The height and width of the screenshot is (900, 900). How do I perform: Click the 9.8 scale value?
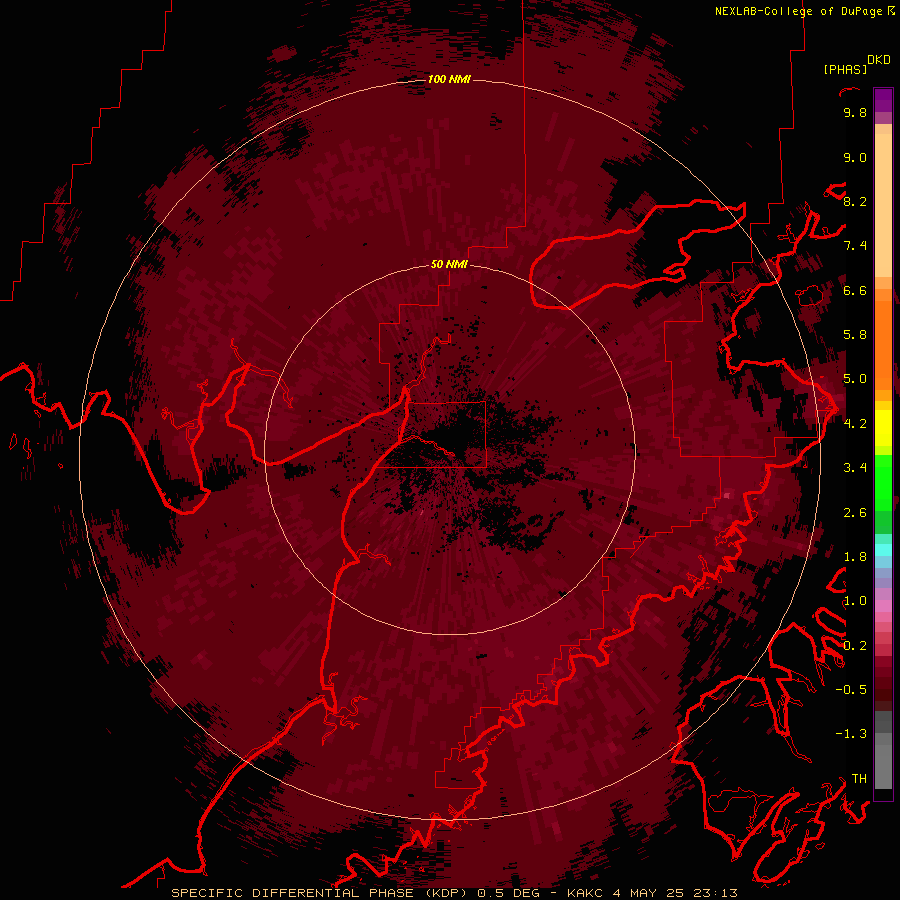(x=855, y=112)
